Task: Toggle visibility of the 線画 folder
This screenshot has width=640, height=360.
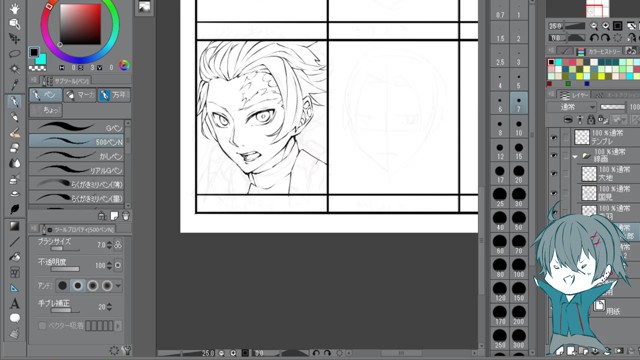Action: click(x=553, y=156)
